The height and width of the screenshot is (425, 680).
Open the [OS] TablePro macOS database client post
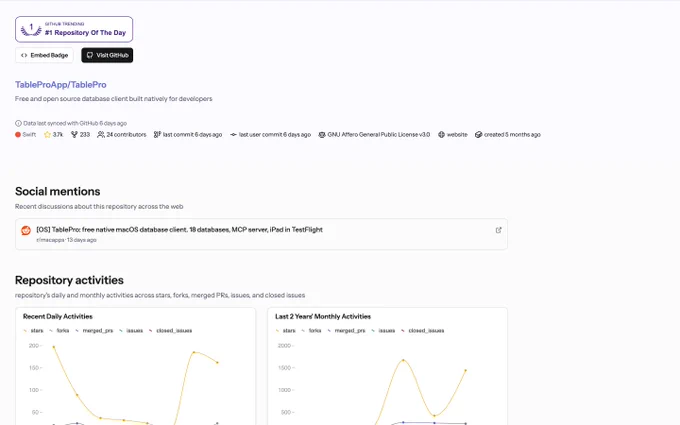(x=179, y=229)
